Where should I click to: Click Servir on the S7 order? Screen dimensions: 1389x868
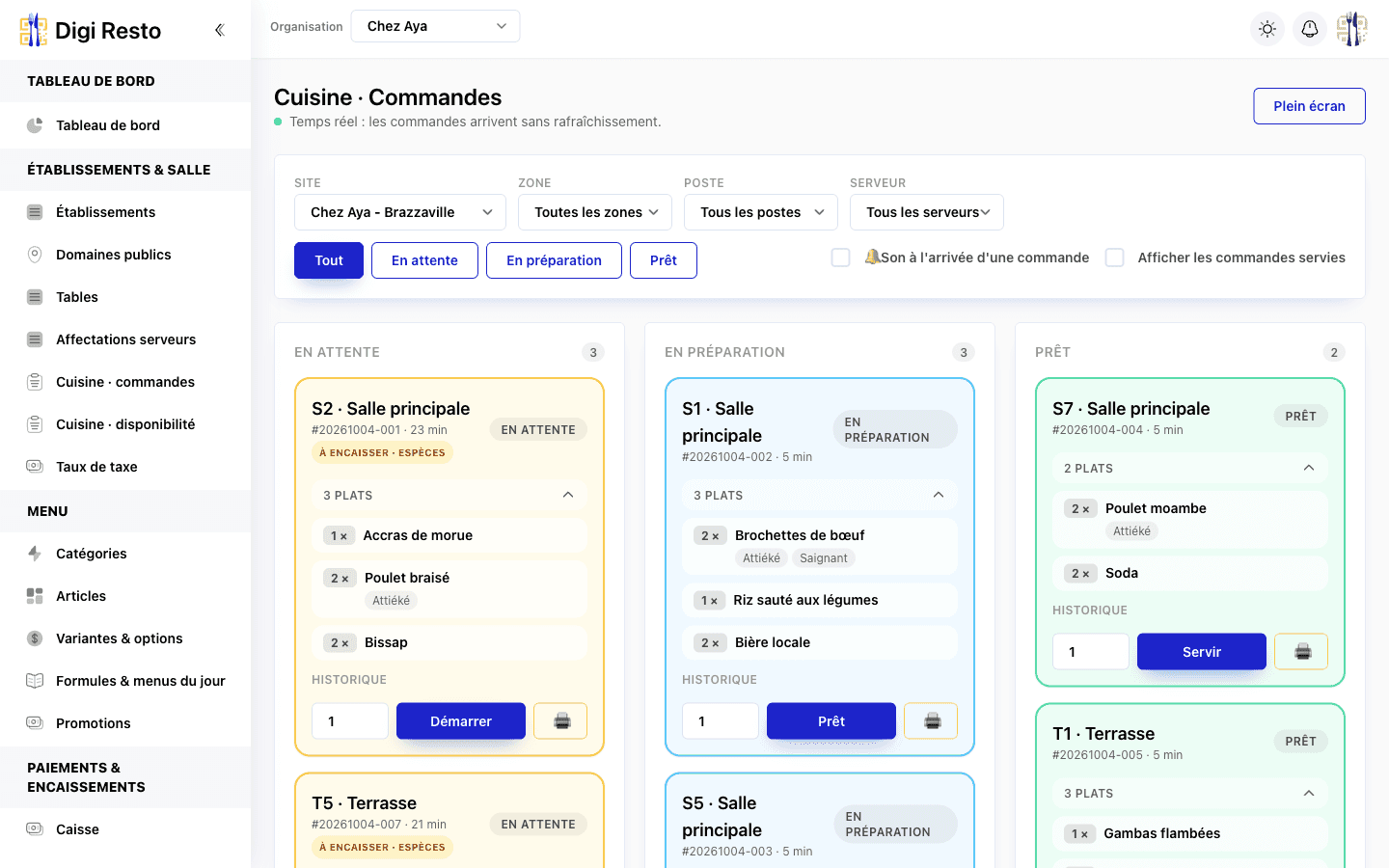pos(1202,651)
